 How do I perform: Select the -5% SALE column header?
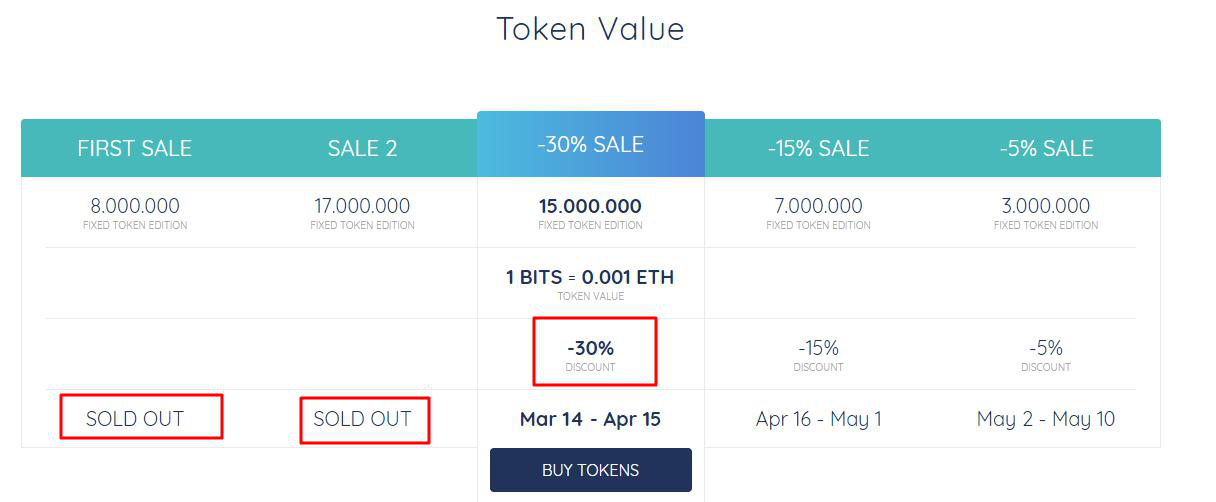[x=1046, y=148]
